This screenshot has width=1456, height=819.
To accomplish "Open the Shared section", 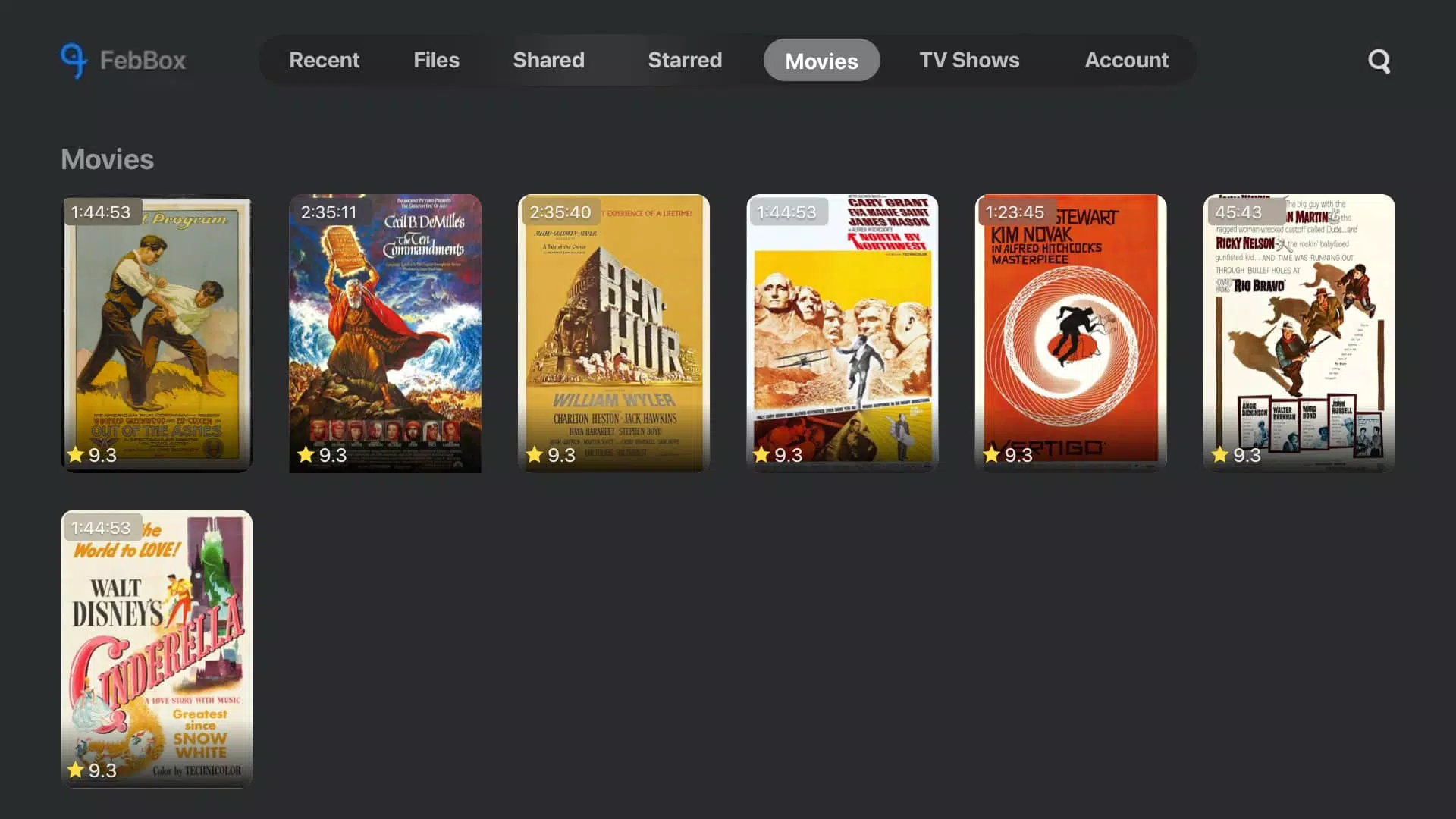I will [548, 60].
